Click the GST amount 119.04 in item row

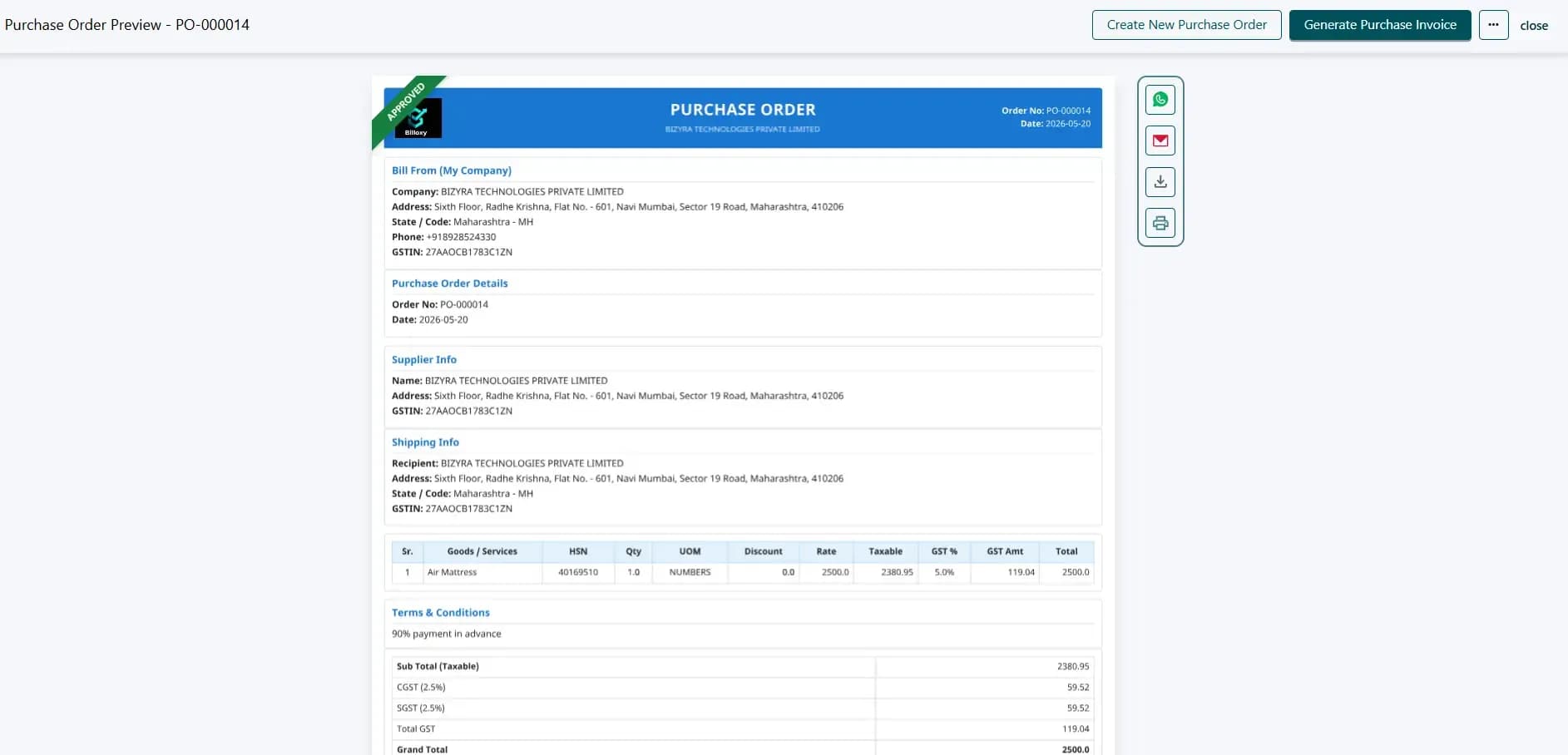[x=1005, y=572]
